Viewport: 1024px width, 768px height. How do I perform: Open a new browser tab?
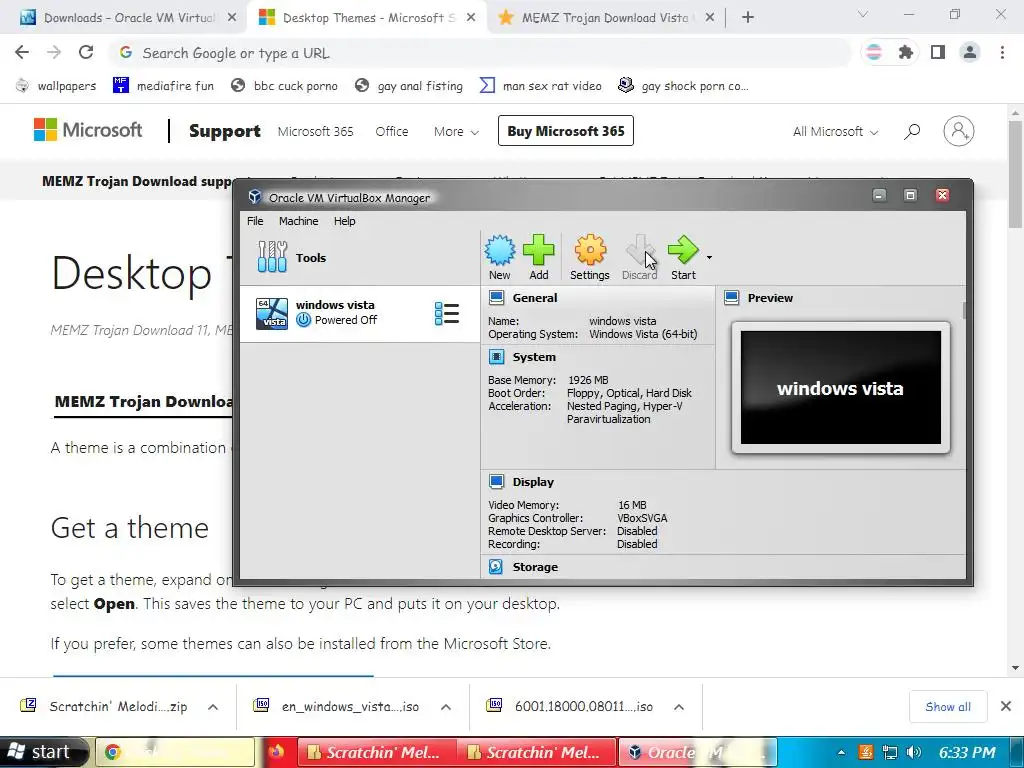pyautogui.click(x=748, y=18)
